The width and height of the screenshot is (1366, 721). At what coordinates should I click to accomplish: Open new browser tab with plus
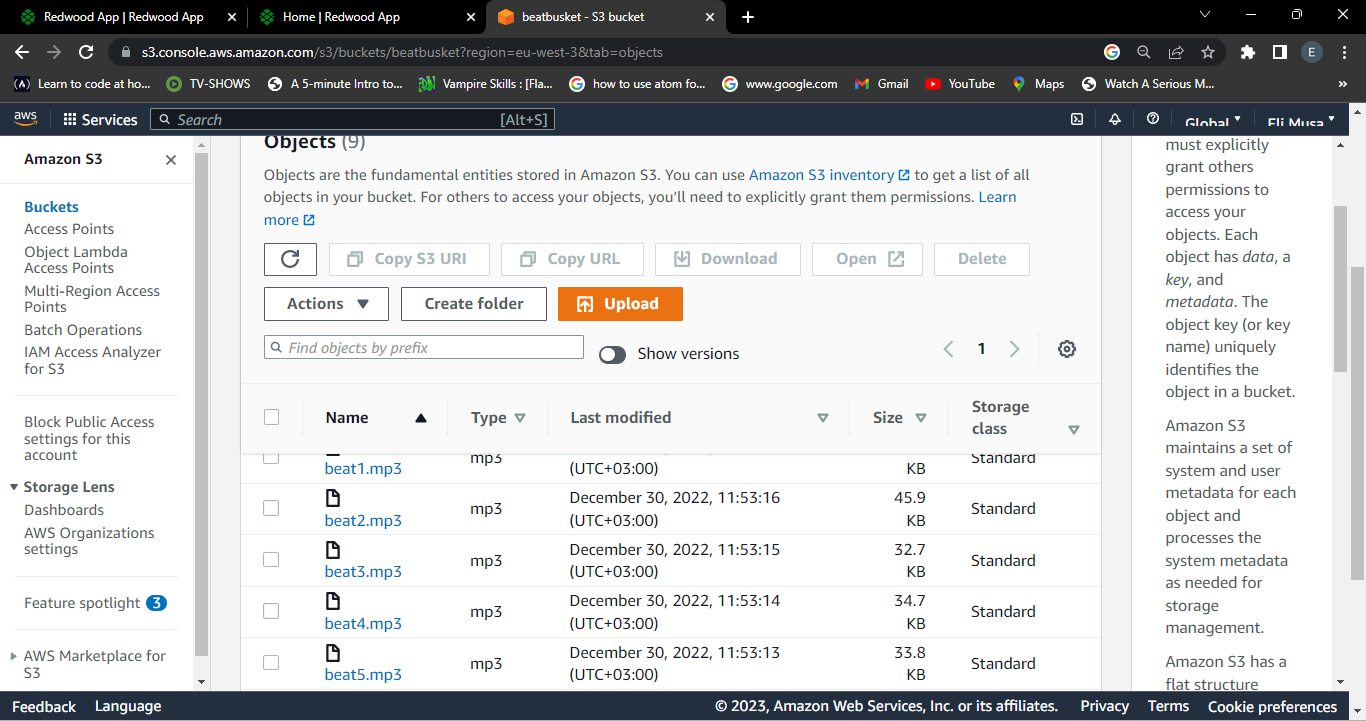pos(748,17)
